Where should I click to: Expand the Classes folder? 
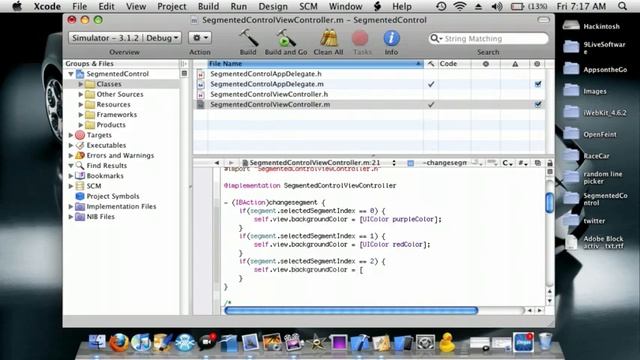click(x=81, y=84)
